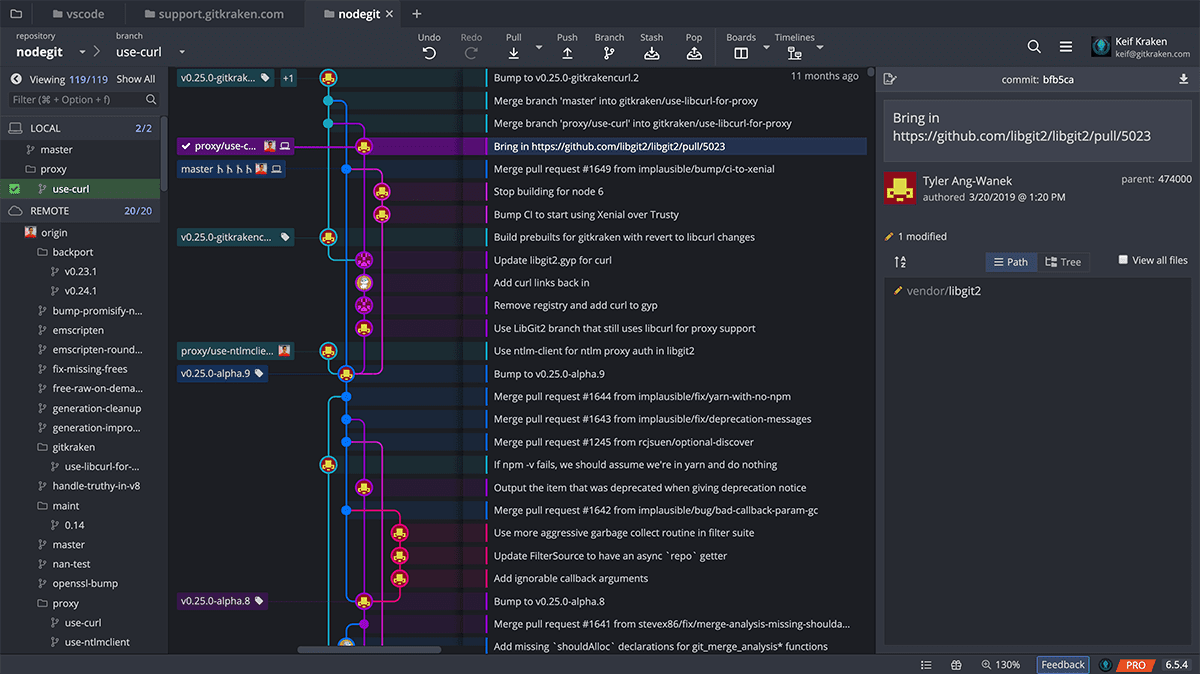Image resolution: width=1200 pixels, height=674 pixels.
Task: Stash changes with the Stash icon
Action: 651,54
